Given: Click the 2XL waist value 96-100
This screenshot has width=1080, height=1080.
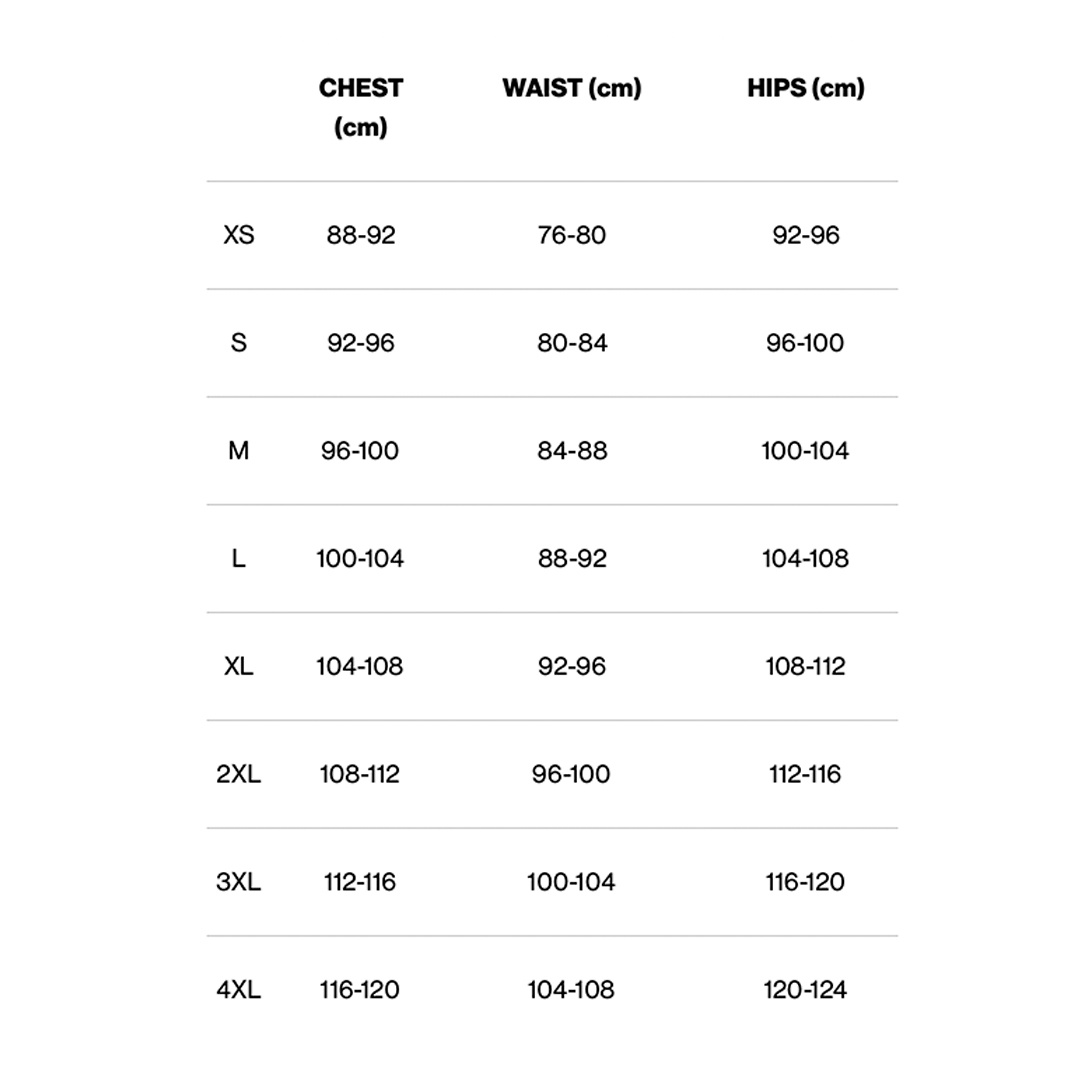Looking at the screenshot, I should [x=572, y=774].
